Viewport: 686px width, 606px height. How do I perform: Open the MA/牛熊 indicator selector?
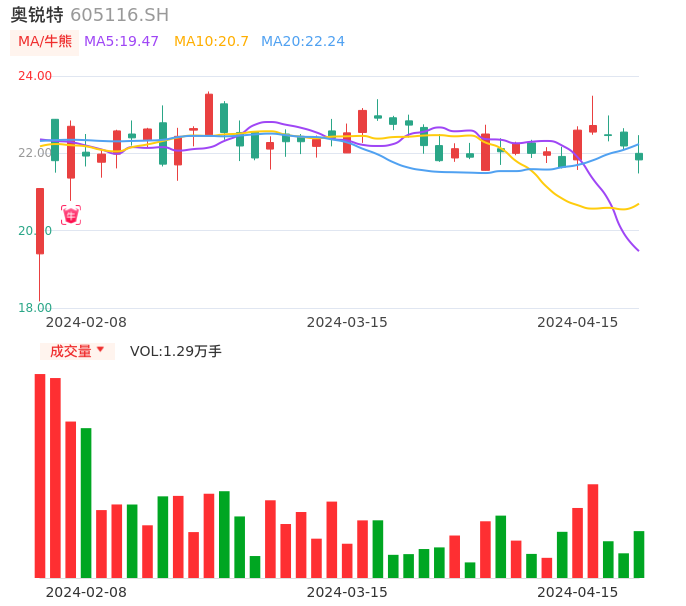point(45,41)
